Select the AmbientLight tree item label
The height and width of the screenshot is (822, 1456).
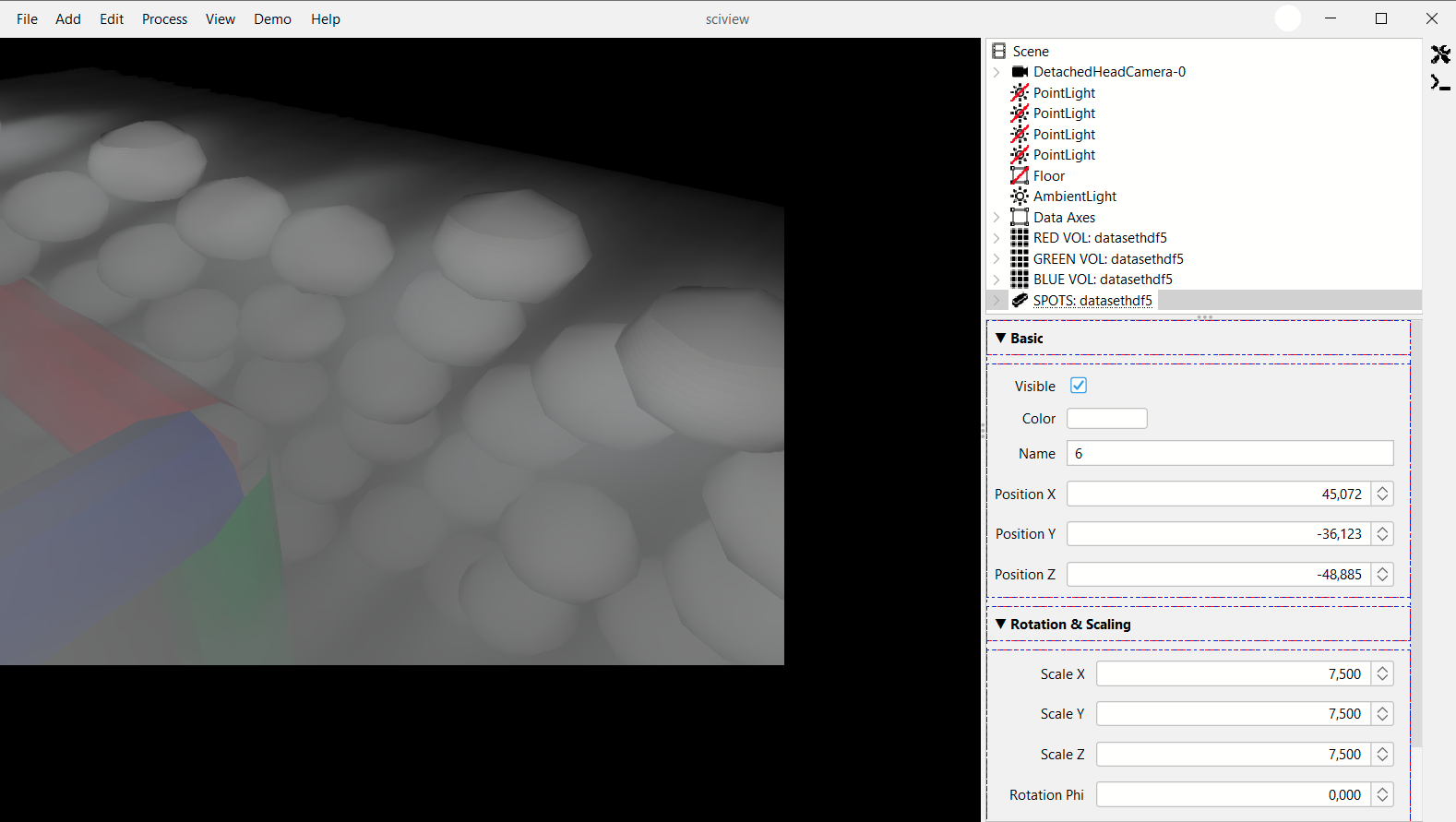(1075, 197)
